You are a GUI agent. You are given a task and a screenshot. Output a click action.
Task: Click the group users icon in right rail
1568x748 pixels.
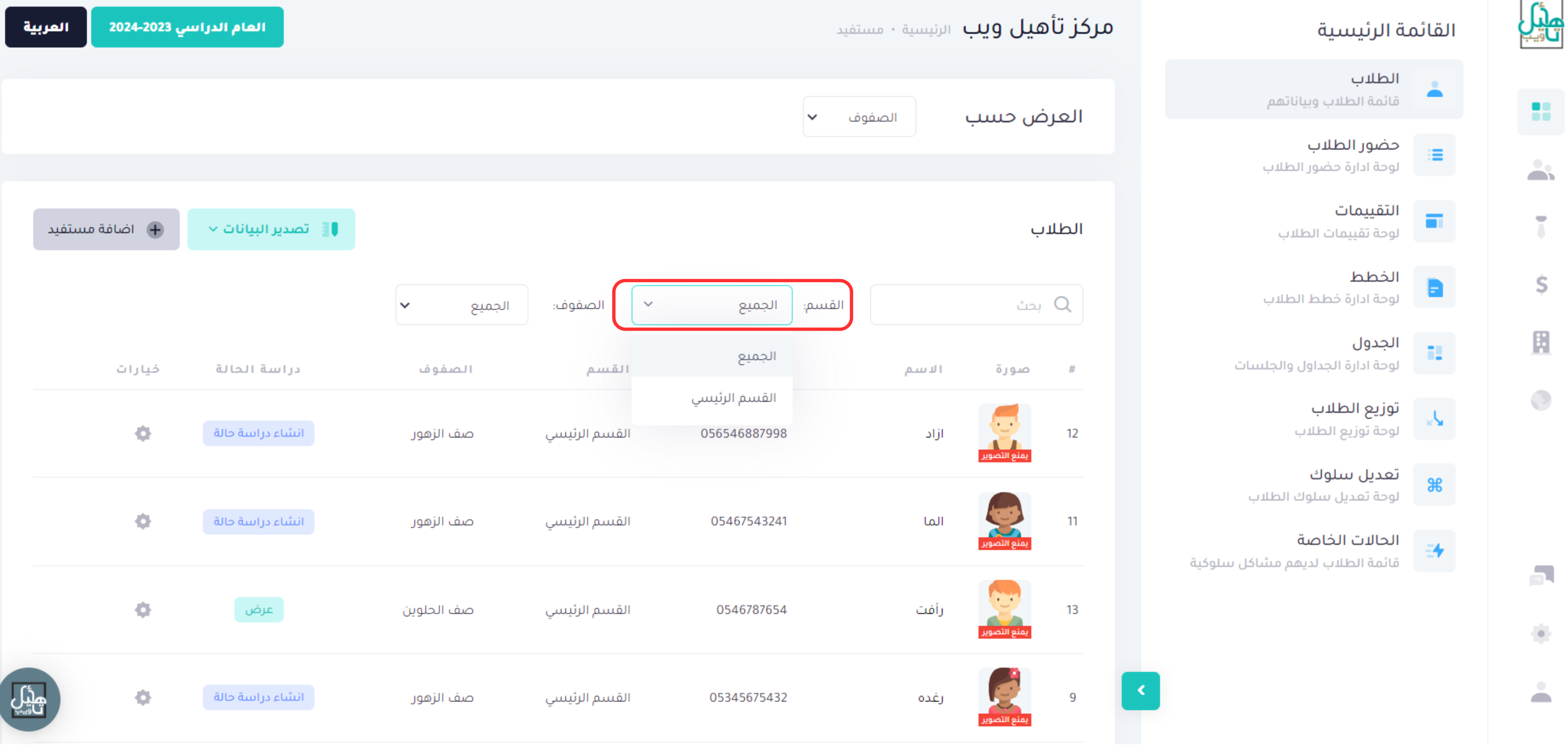[1541, 170]
